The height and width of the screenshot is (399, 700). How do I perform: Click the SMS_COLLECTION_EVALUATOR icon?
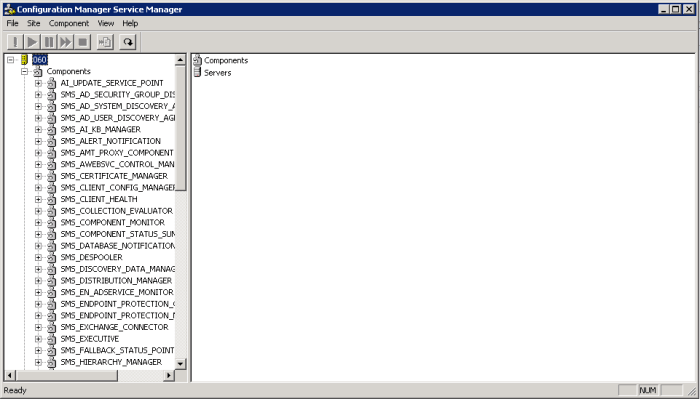pyautogui.click(x=52, y=211)
